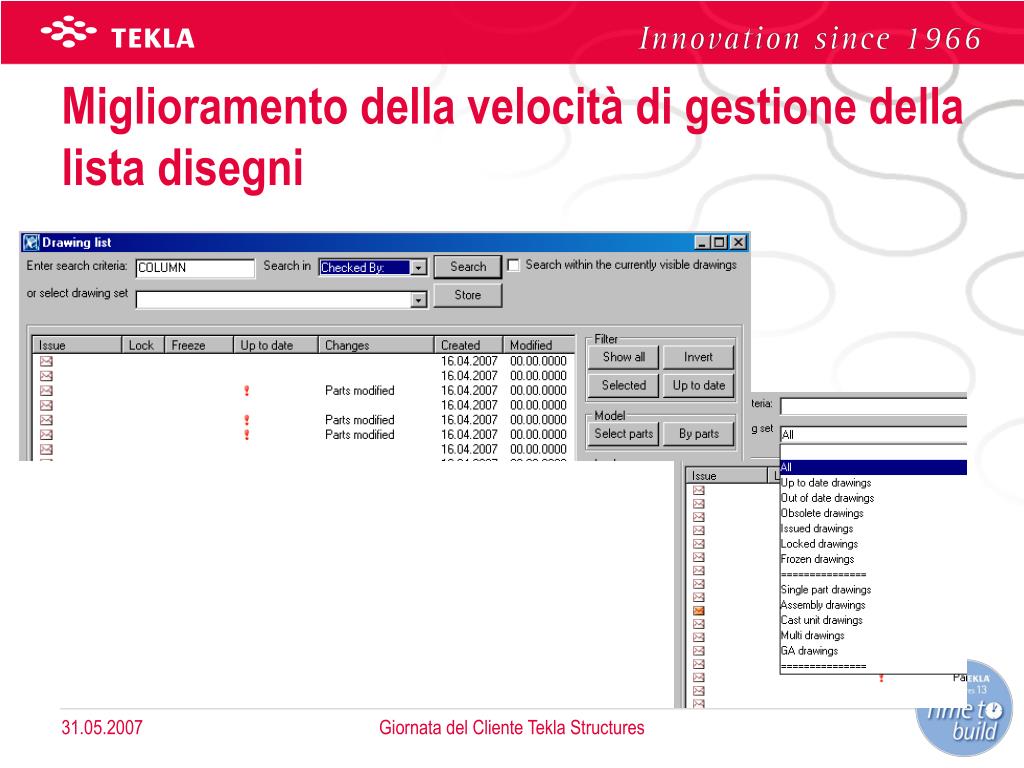Click the Invert filter button
This screenshot has height=768, width=1024.
(x=698, y=357)
